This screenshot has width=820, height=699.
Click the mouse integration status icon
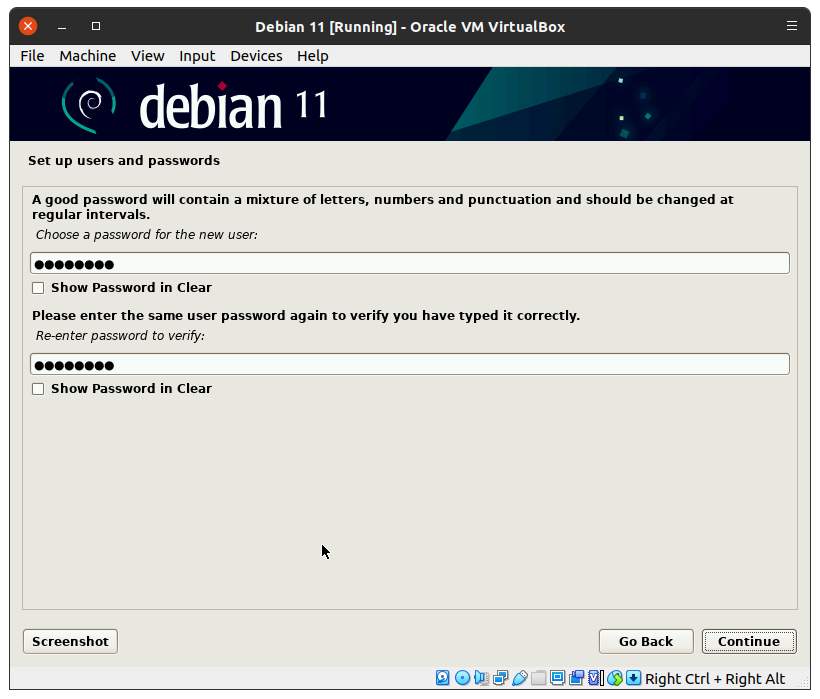(x=615, y=678)
